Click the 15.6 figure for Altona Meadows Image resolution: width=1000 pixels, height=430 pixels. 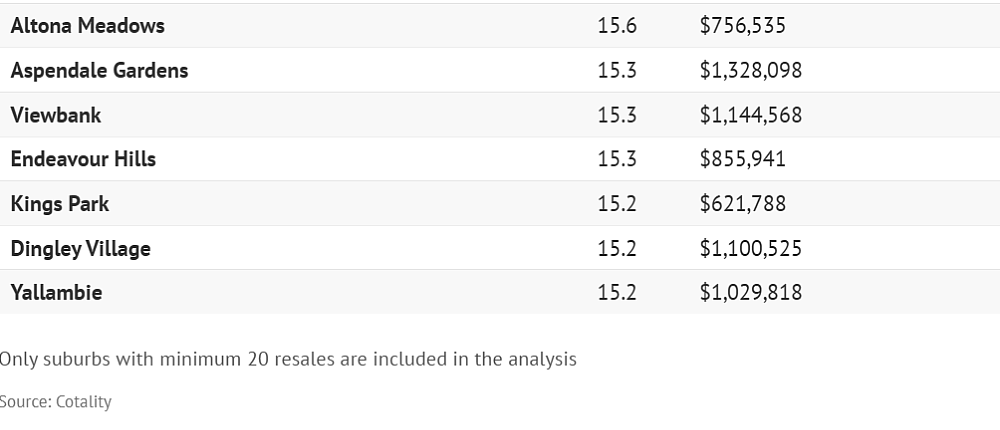(617, 26)
